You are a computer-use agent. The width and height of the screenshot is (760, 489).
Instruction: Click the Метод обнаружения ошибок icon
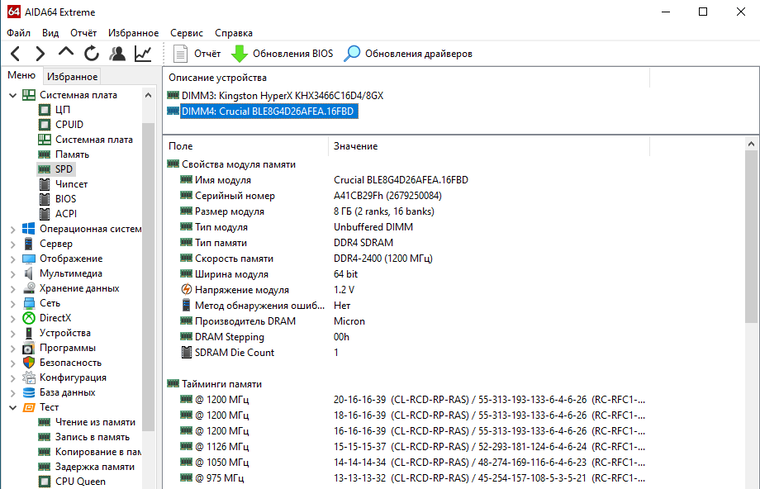pyautogui.click(x=186, y=305)
